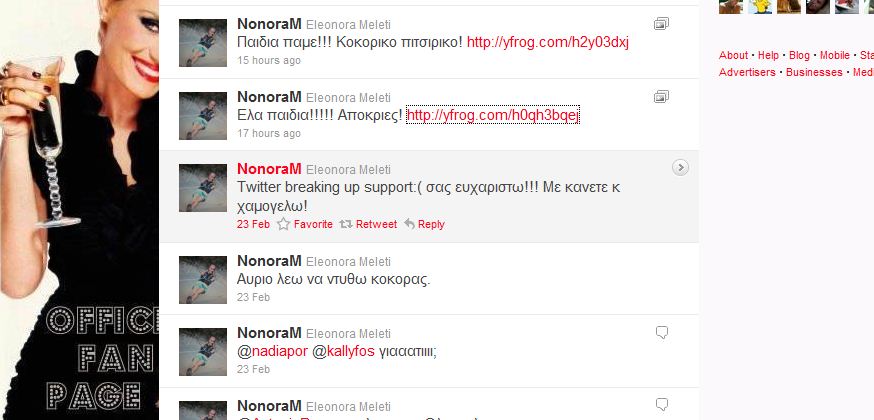Click the star Favorite icon
This screenshot has height=420, width=874.
tap(284, 224)
